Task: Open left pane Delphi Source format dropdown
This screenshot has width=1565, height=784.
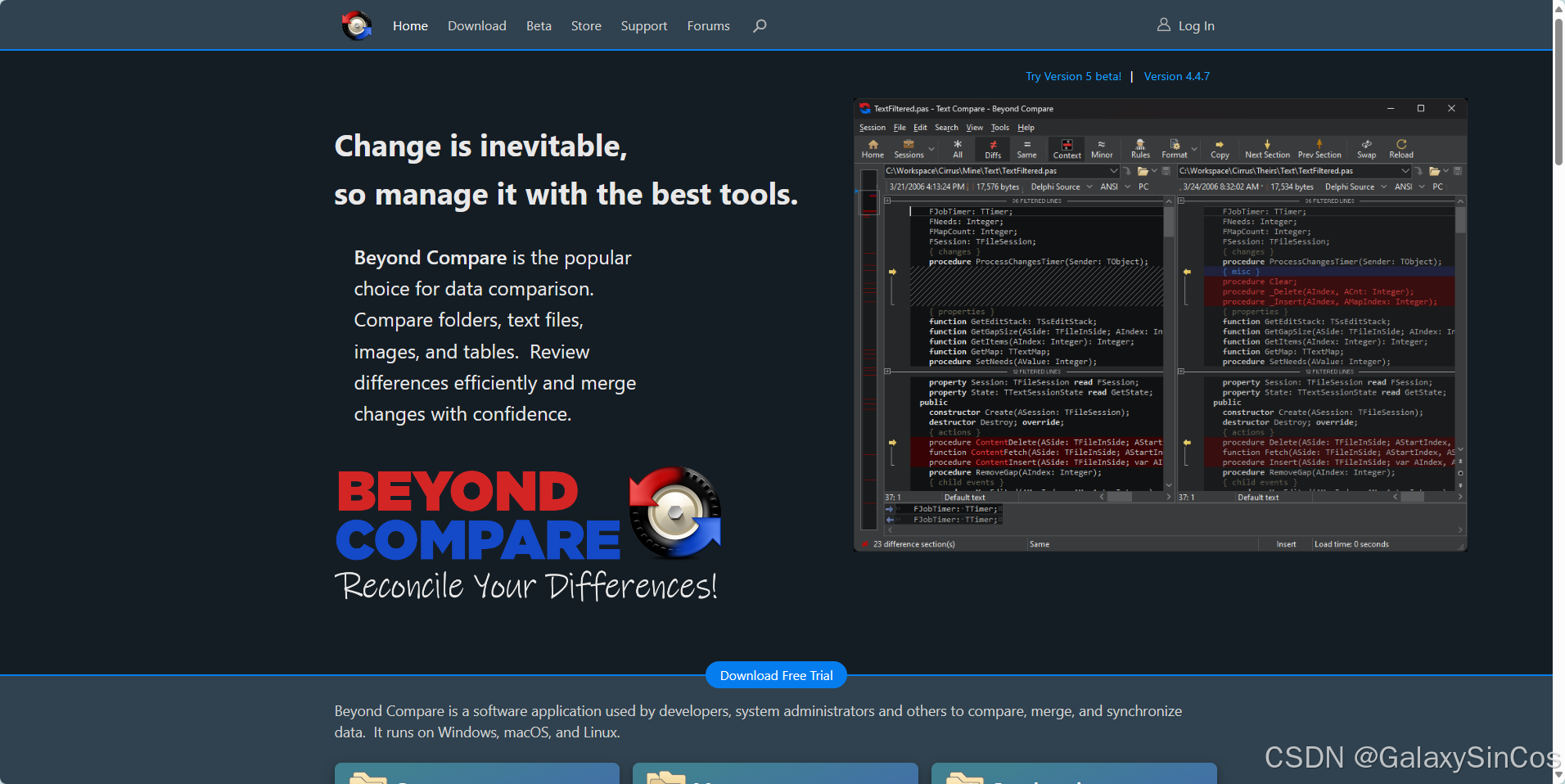Action: 1089,187
